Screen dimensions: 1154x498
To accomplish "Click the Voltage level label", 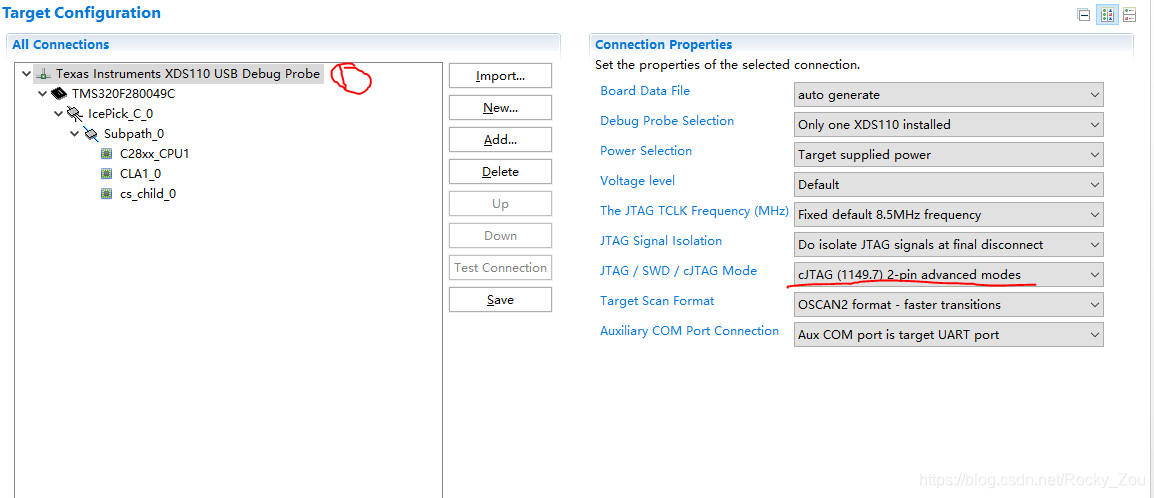I will click(637, 180).
